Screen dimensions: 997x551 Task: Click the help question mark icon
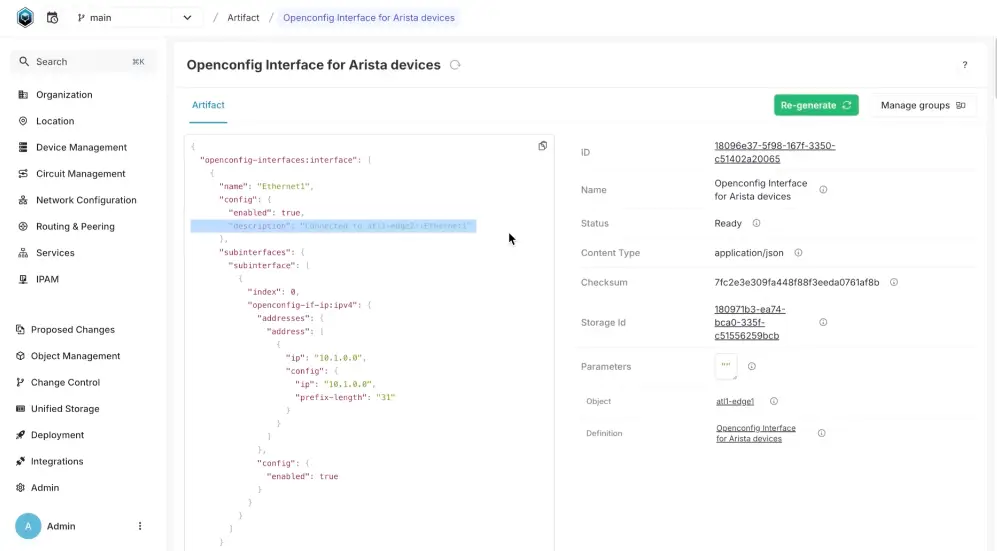coord(965,65)
